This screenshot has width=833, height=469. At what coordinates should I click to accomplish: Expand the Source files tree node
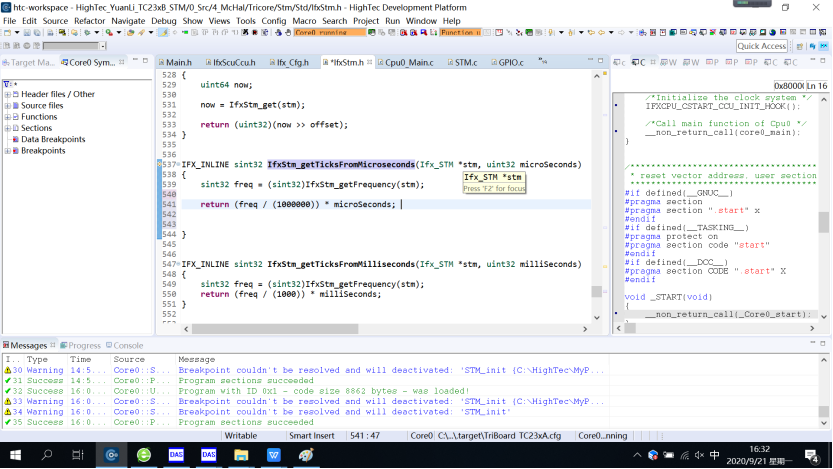point(7,106)
